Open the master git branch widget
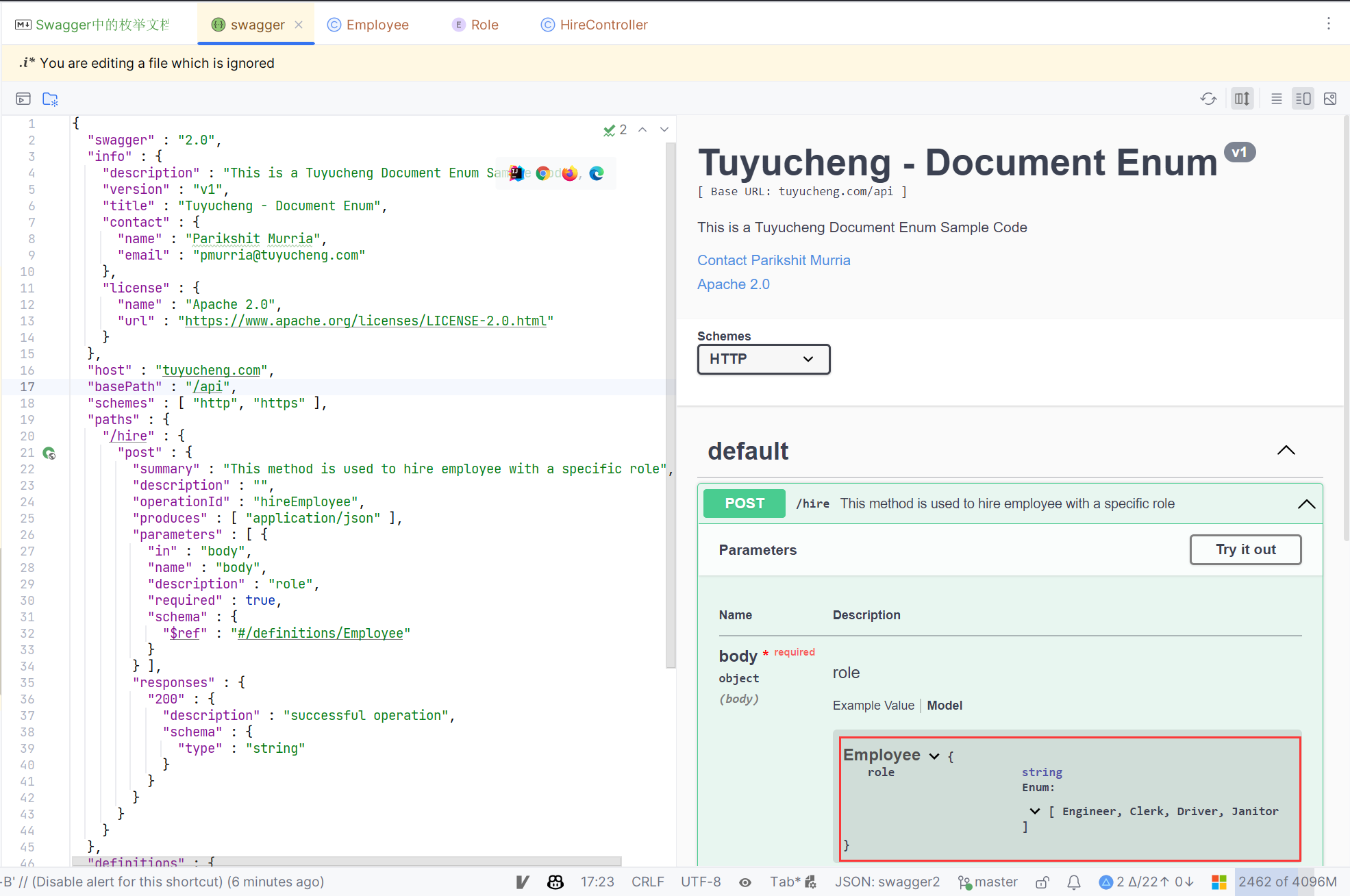Image resolution: width=1350 pixels, height=896 pixels. (x=988, y=882)
